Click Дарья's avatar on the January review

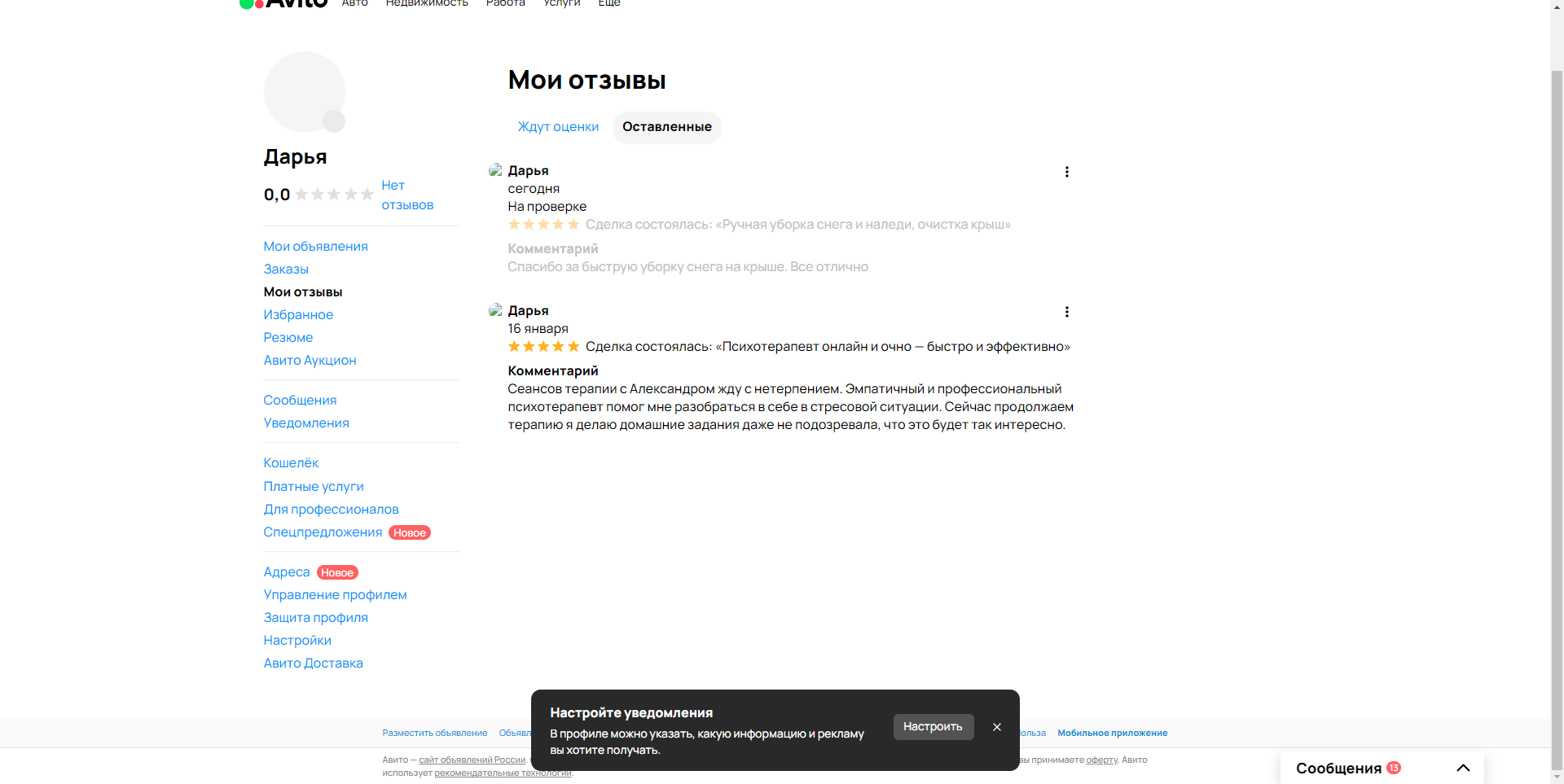pos(494,310)
